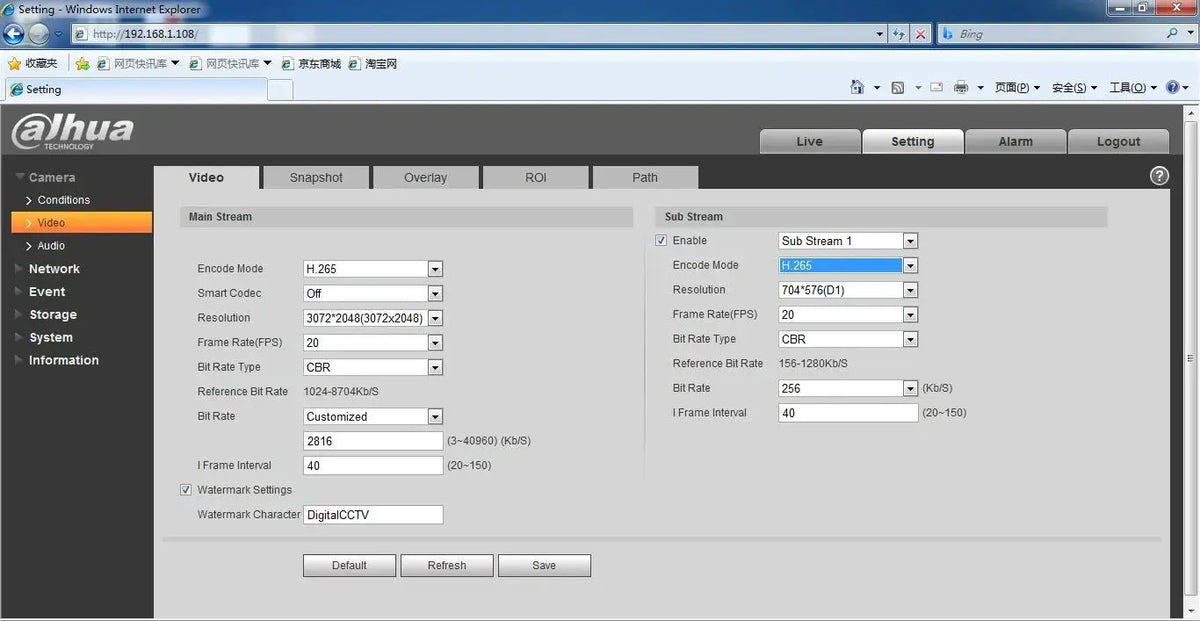Click the printer icon in IE toolbar
This screenshot has width=1200, height=621.
tap(961, 88)
